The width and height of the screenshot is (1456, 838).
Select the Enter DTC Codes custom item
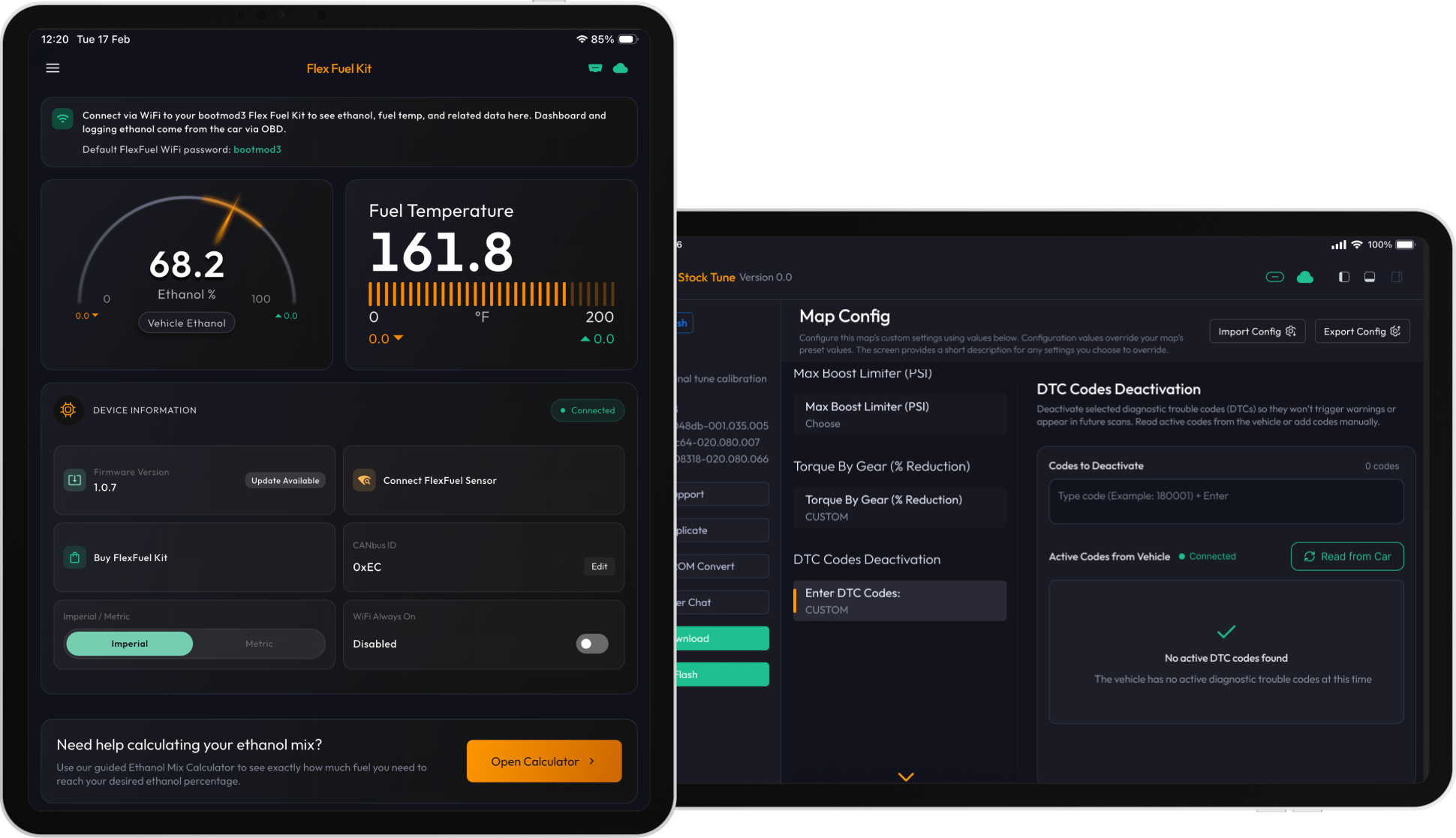pyautogui.click(x=900, y=601)
